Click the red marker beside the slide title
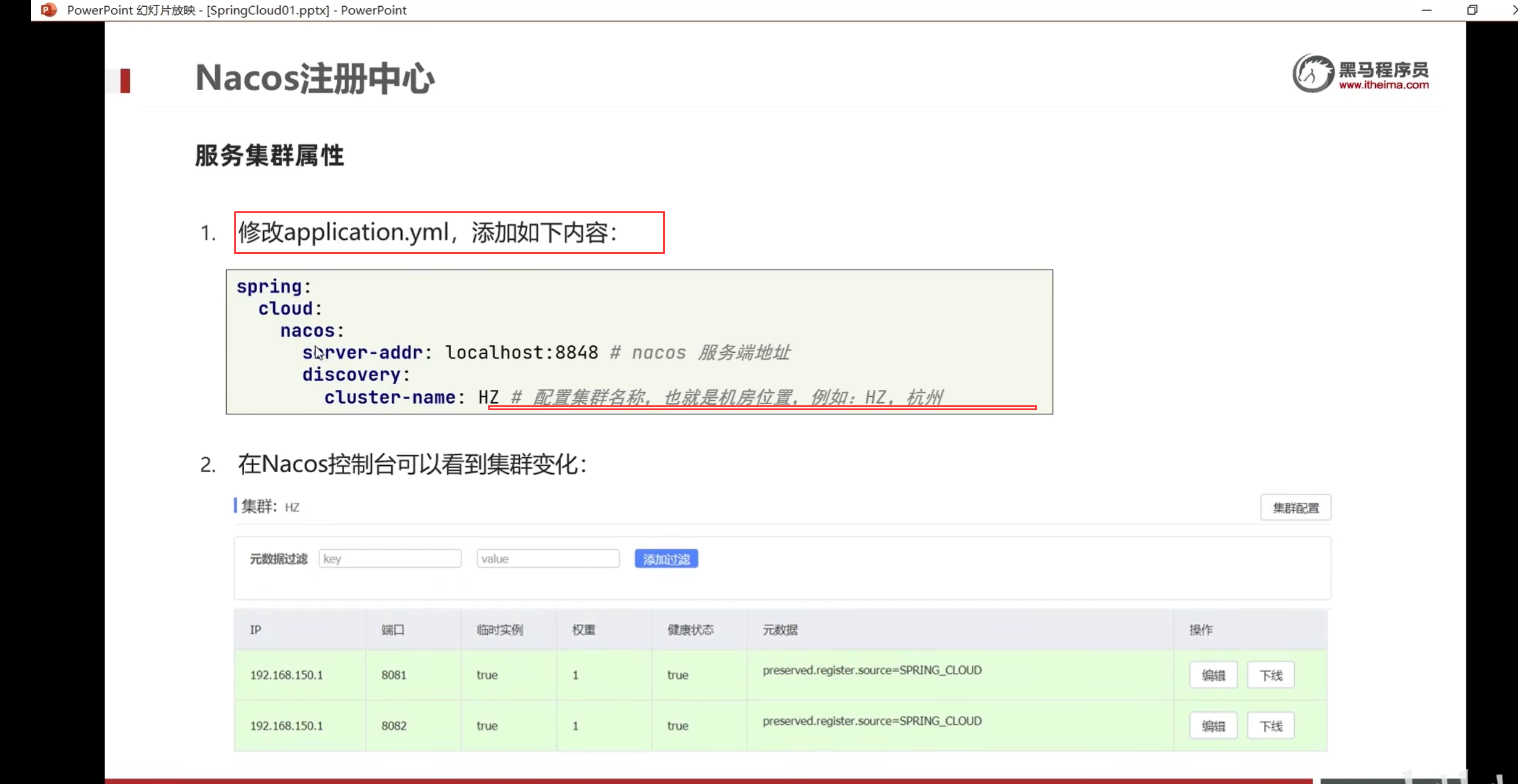Screen dimensions: 1518x784 125,81
